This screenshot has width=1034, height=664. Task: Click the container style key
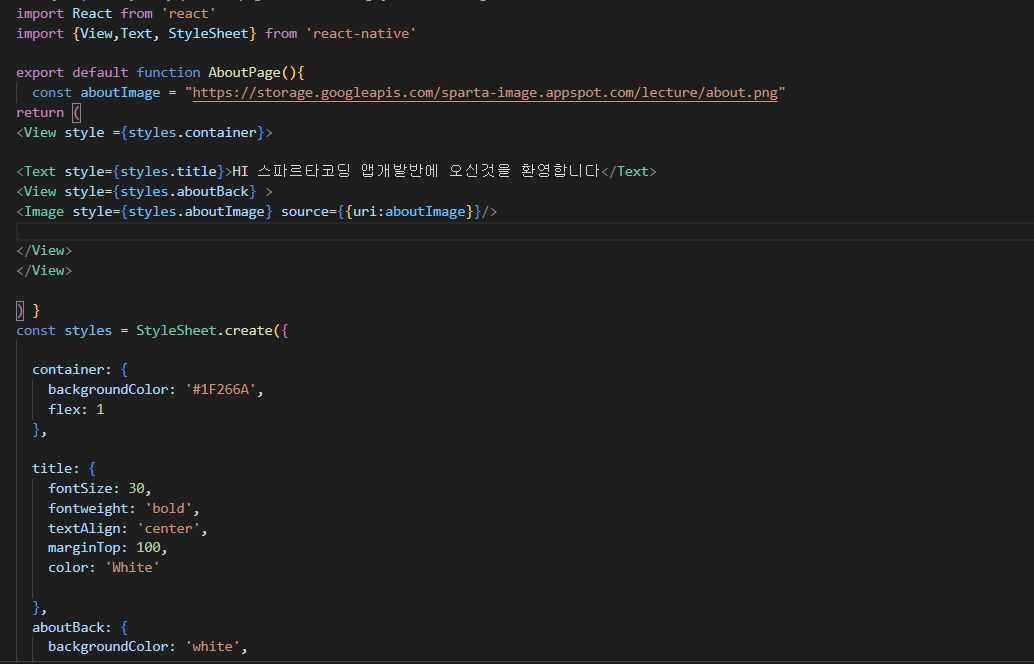pyautogui.click(x=68, y=370)
